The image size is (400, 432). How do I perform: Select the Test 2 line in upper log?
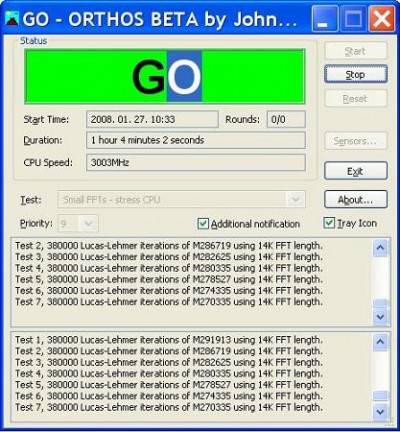pos(169,246)
